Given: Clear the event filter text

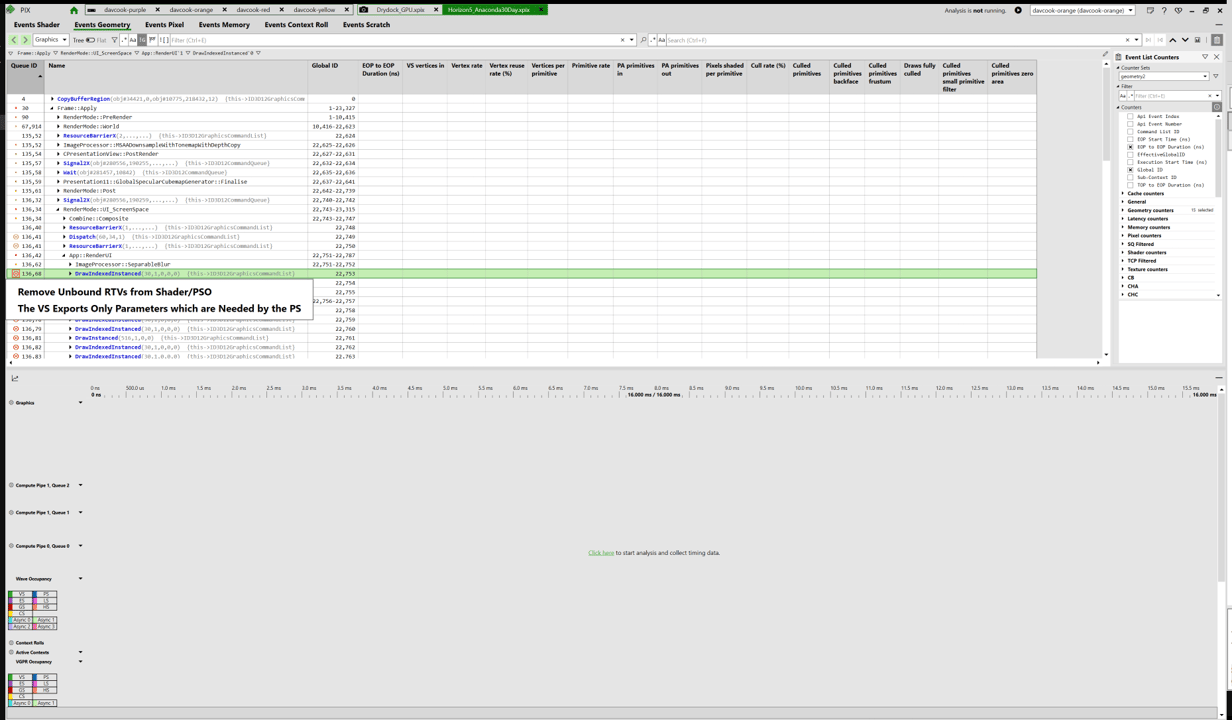Looking at the screenshot, I should pos(622,40).
